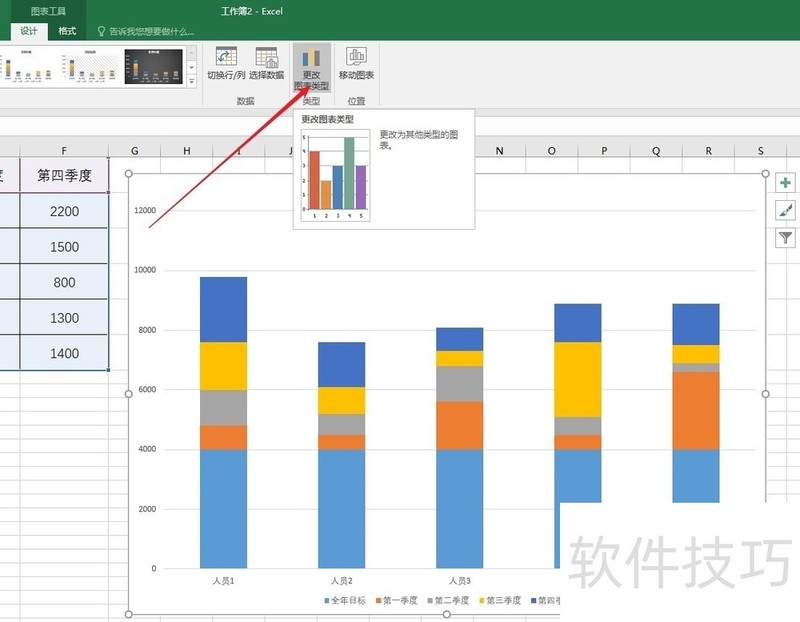Viewport: 800px width, 622px height.
Task: Click the 全年目标 legend entry
Action: 345,601
